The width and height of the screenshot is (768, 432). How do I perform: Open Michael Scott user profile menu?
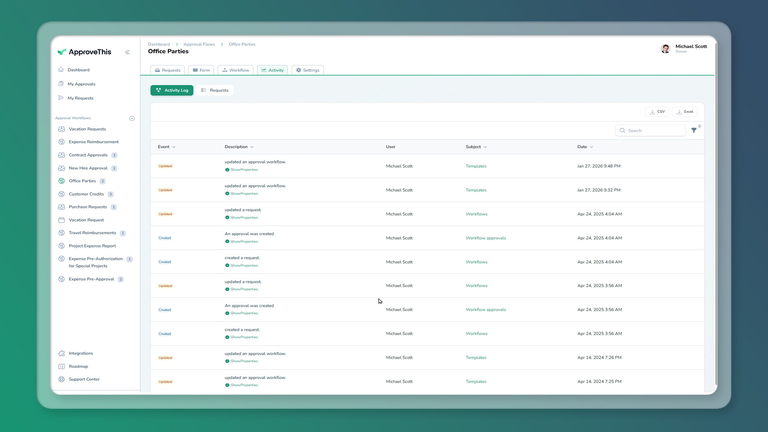(x=684, y=48)
